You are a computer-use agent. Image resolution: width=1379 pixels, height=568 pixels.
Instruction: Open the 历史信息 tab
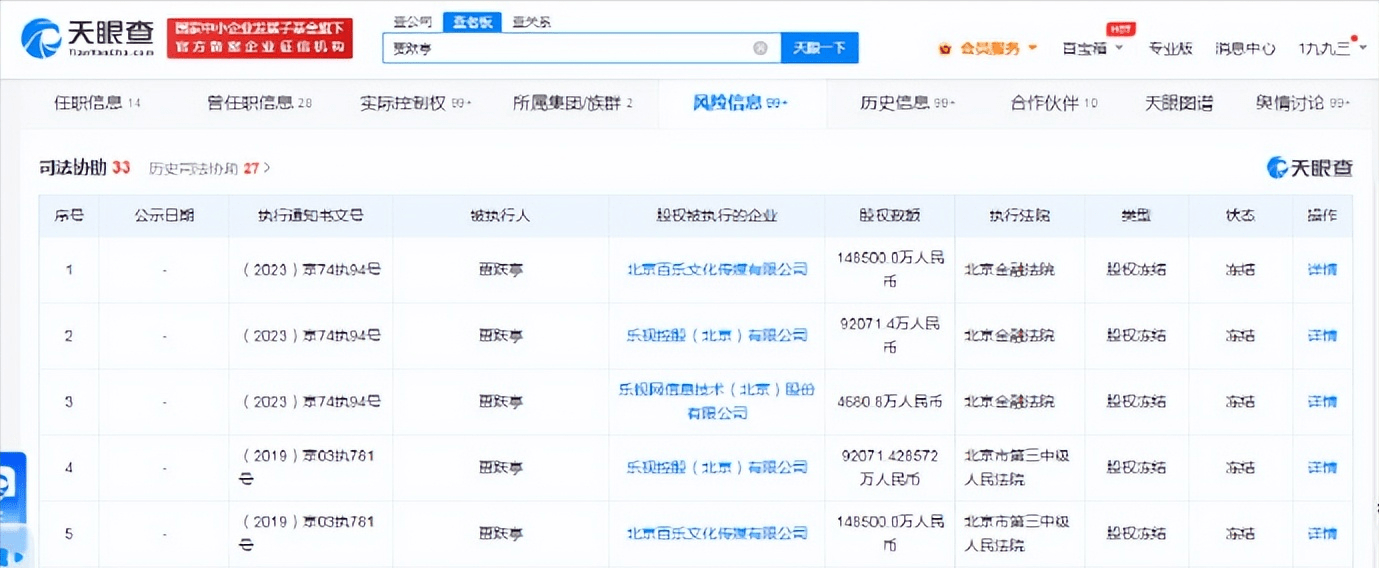(907, 102)
